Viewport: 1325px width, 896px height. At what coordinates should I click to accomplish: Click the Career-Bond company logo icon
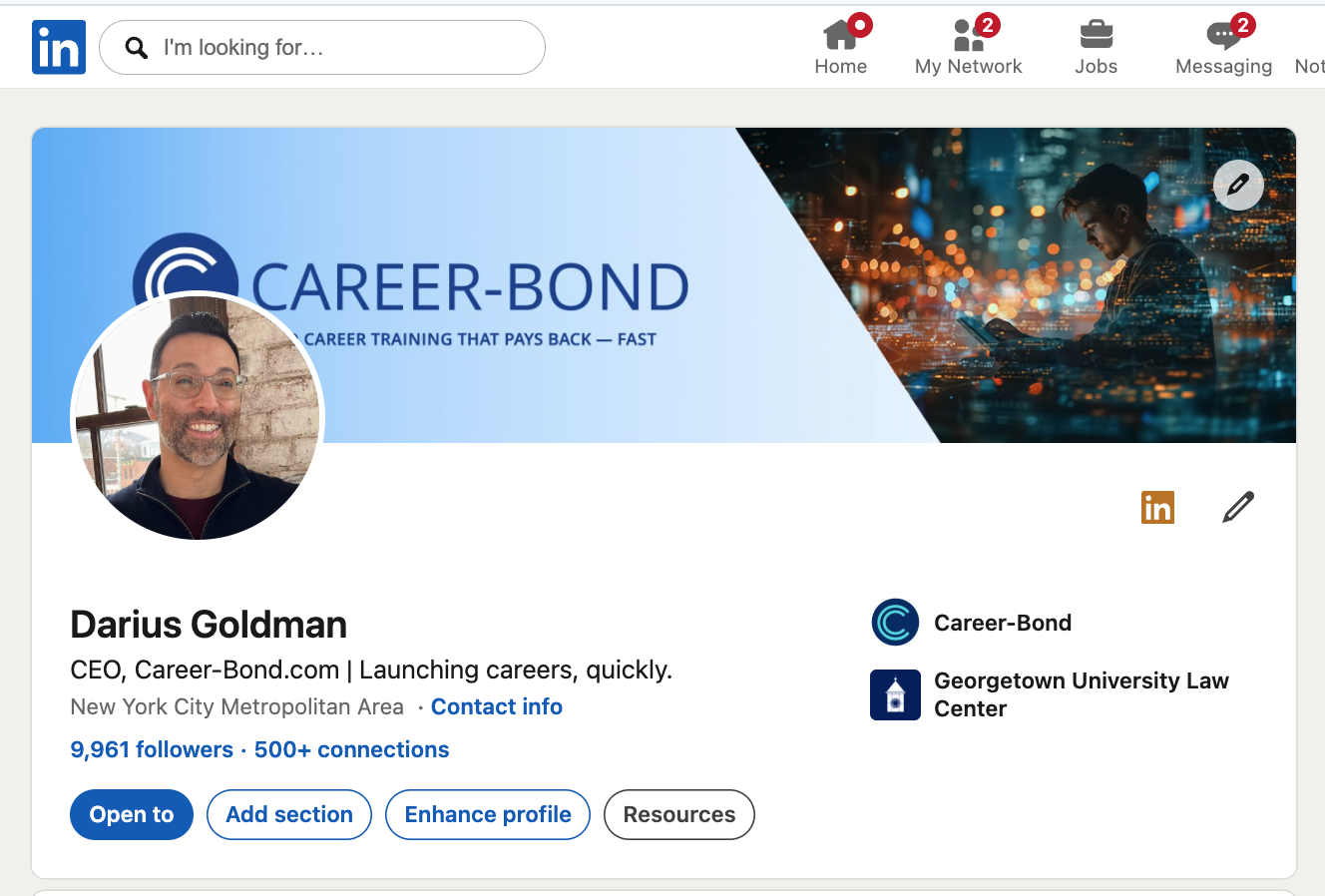(895, 623)
